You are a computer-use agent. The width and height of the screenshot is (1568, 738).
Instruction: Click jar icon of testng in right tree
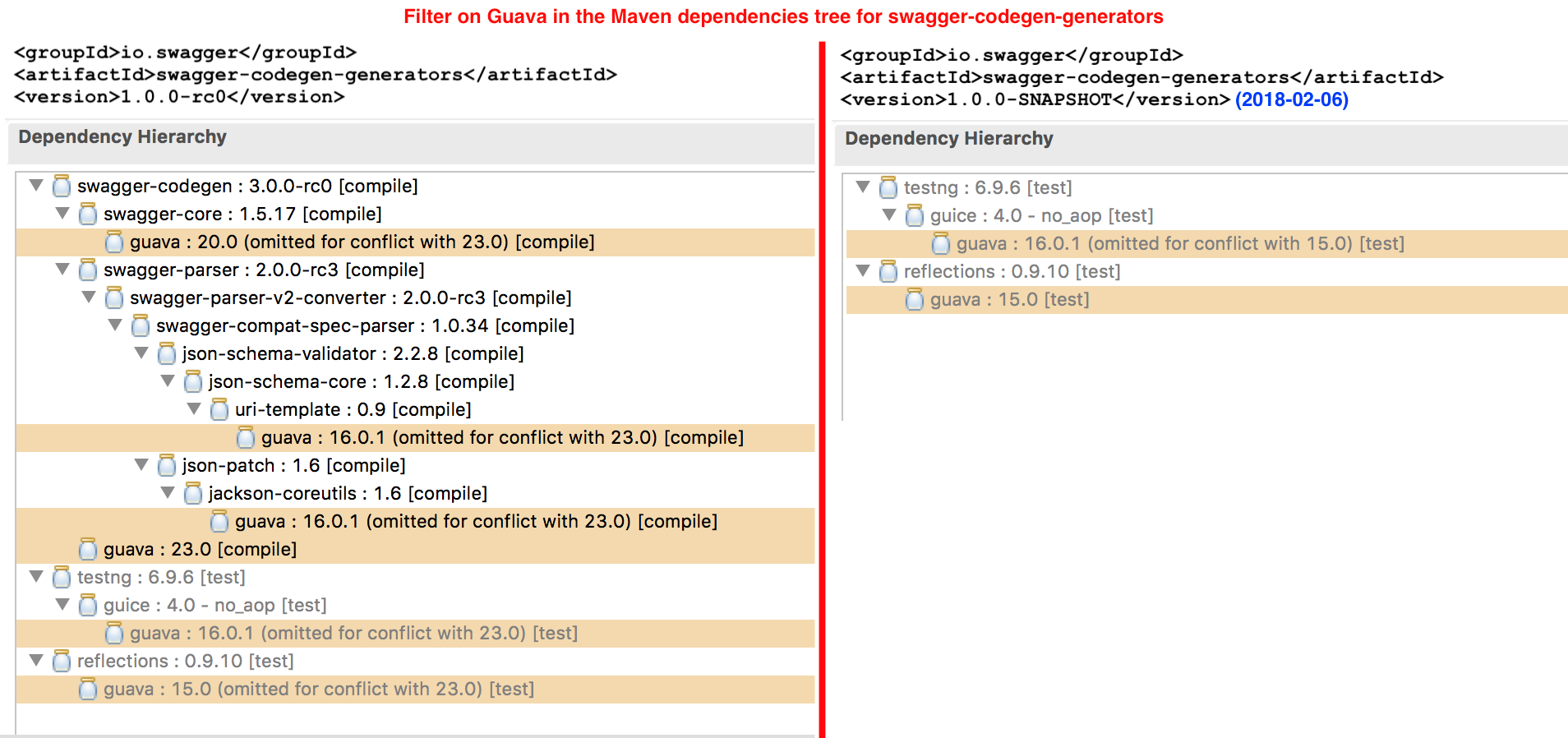pos(888,187)
